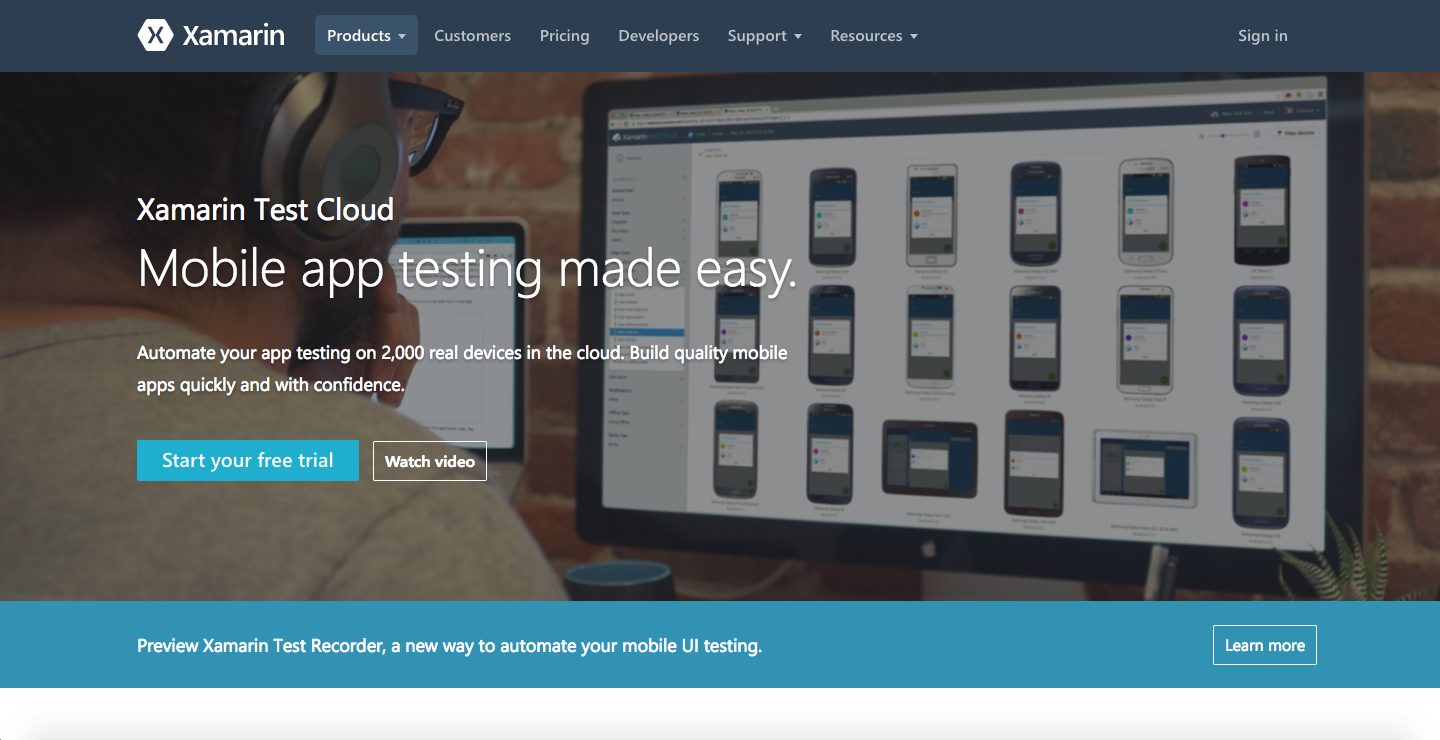
Task: Open the Products menu
Action: (x=359, y=36)
